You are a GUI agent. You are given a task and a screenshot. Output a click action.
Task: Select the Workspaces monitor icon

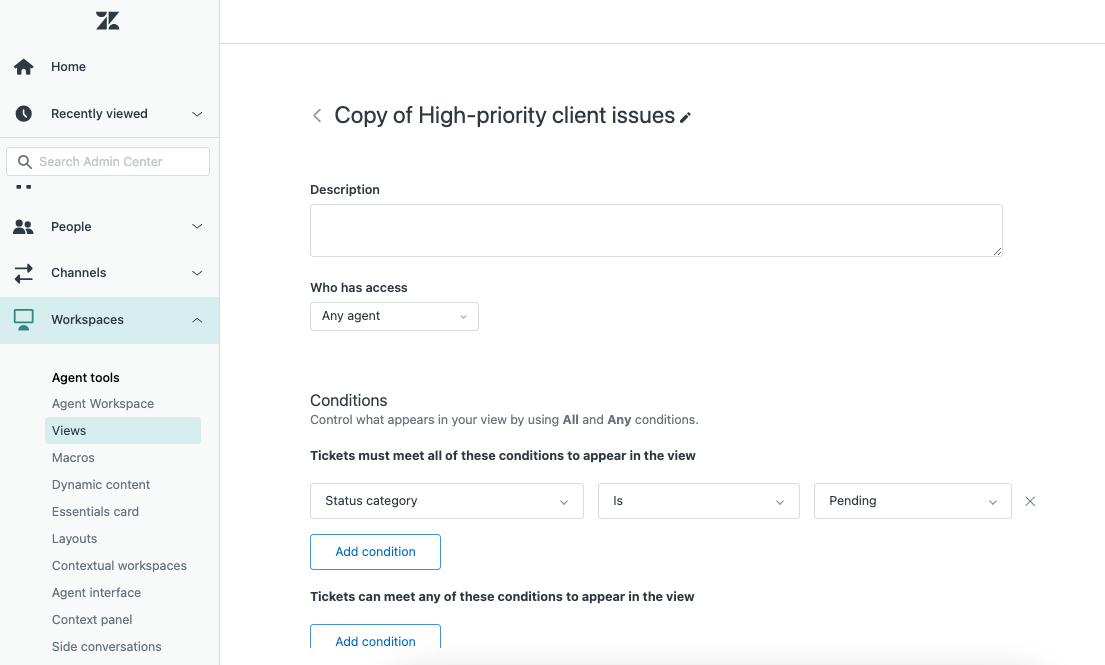click(23, 319)
